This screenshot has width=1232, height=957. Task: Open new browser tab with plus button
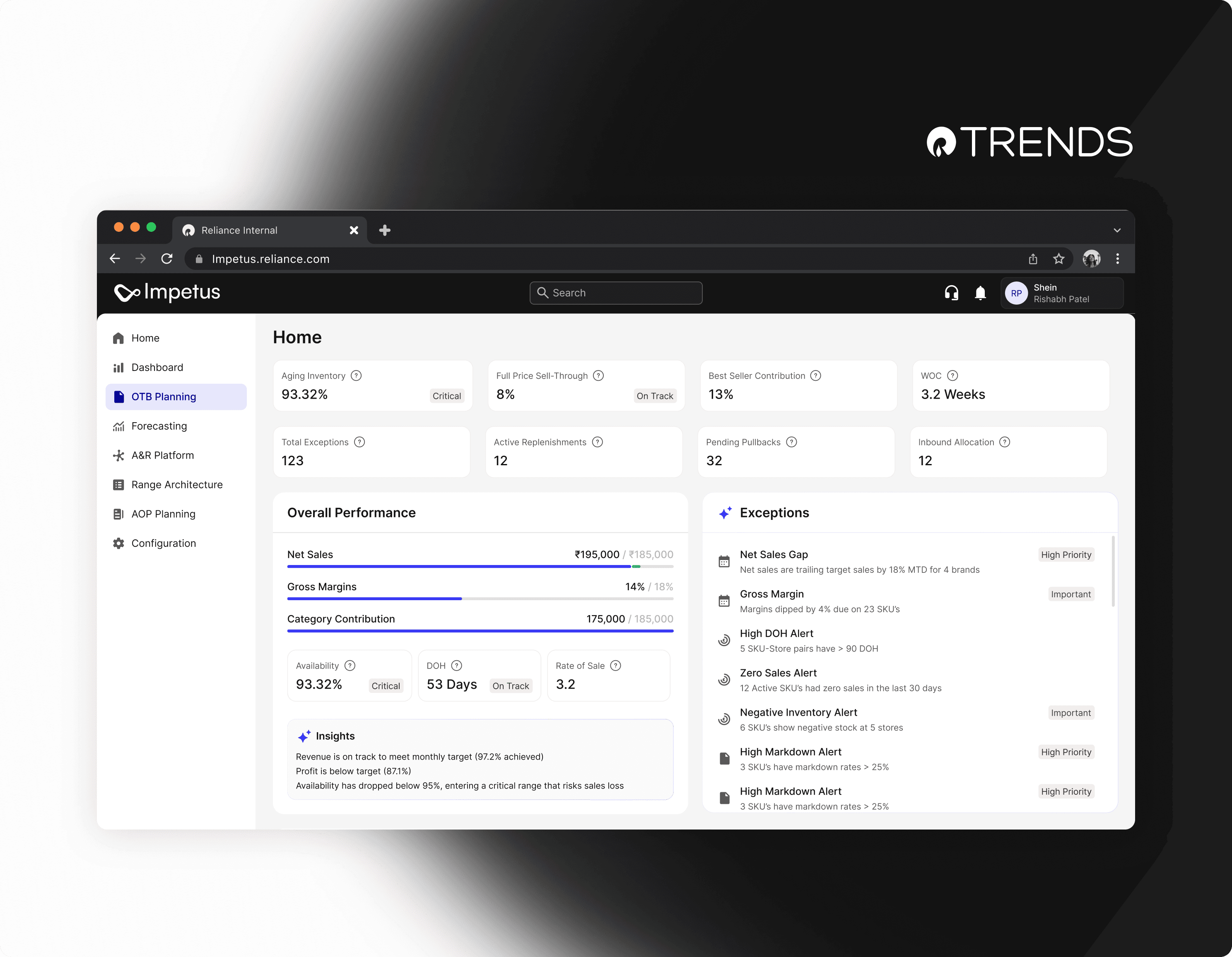[x=385, y=230]
